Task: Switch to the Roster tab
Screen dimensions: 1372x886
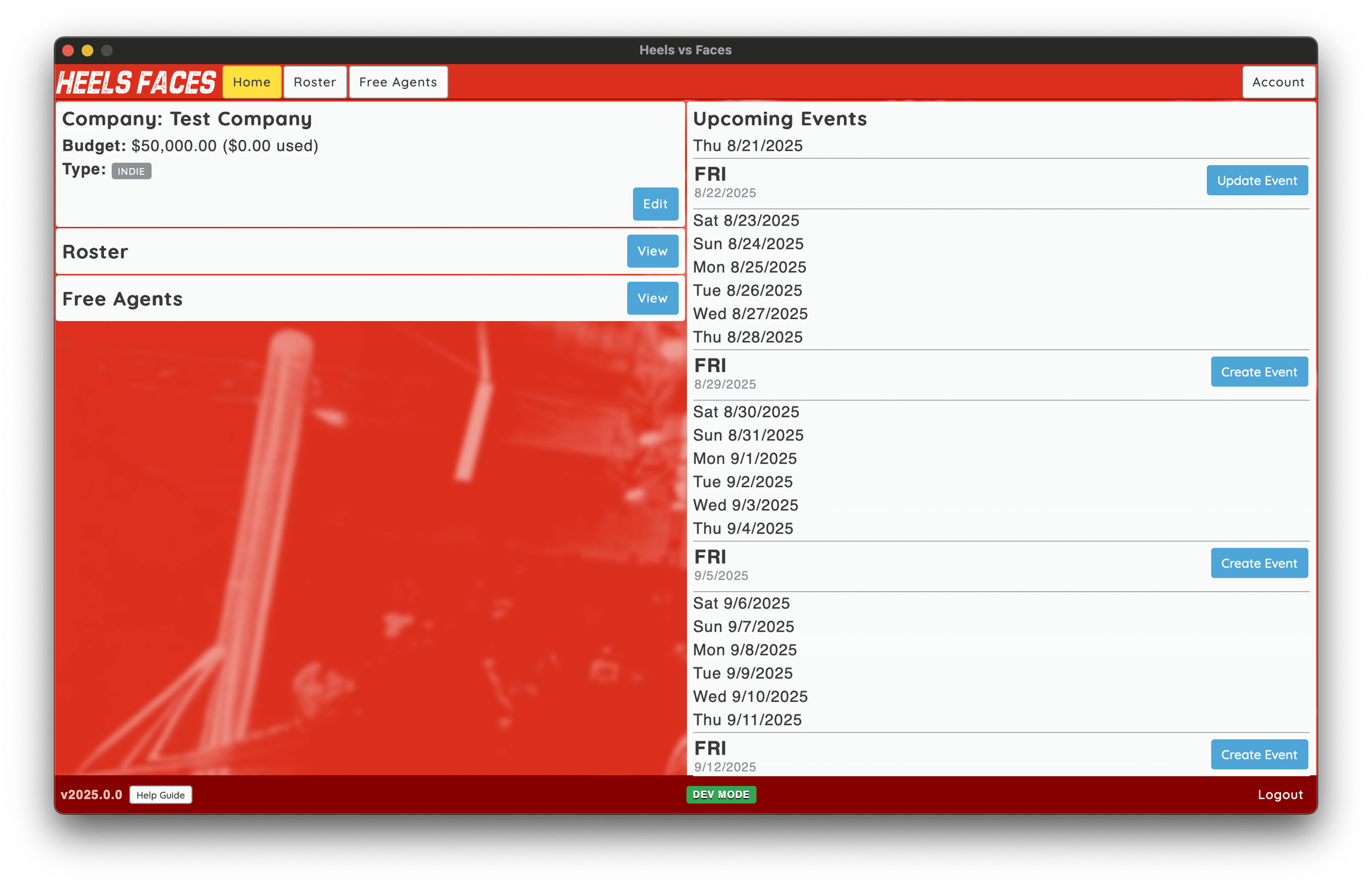Action: point(314,82)
